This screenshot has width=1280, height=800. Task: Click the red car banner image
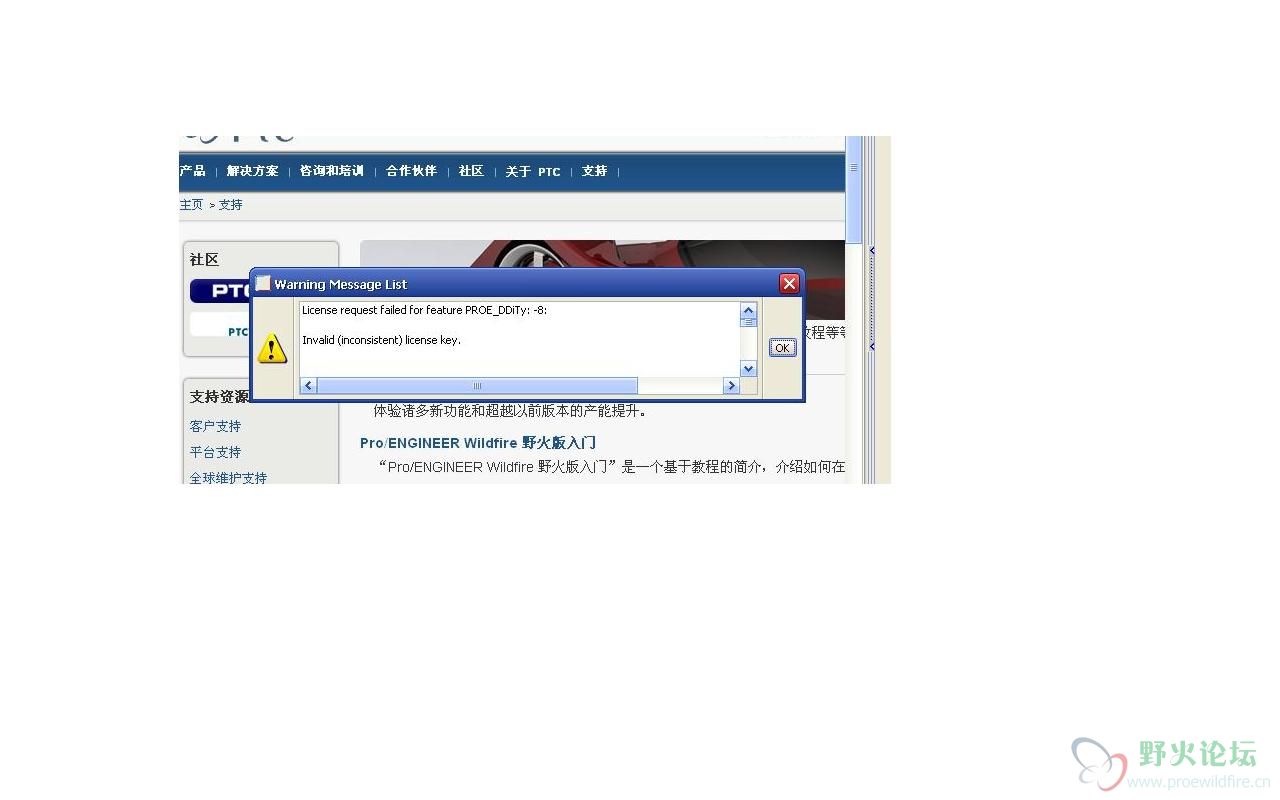(x=602, y=254)
